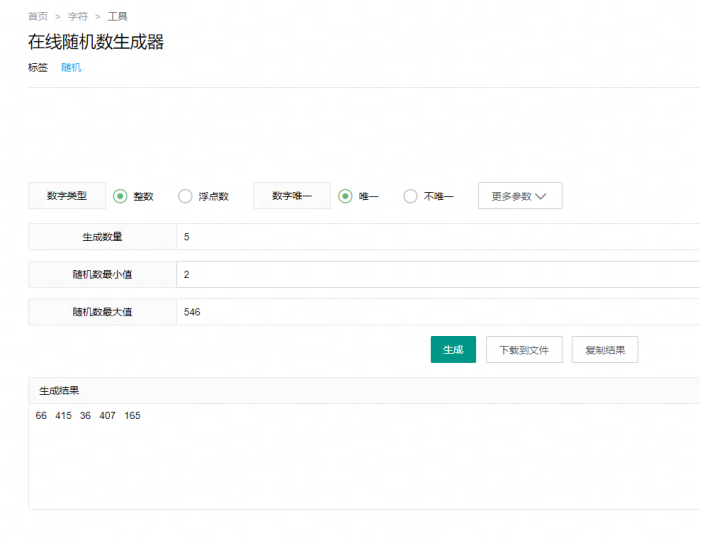701x539 pixels.
Task: Expand the 更多参数 dropdown
Action: [520, 196]
